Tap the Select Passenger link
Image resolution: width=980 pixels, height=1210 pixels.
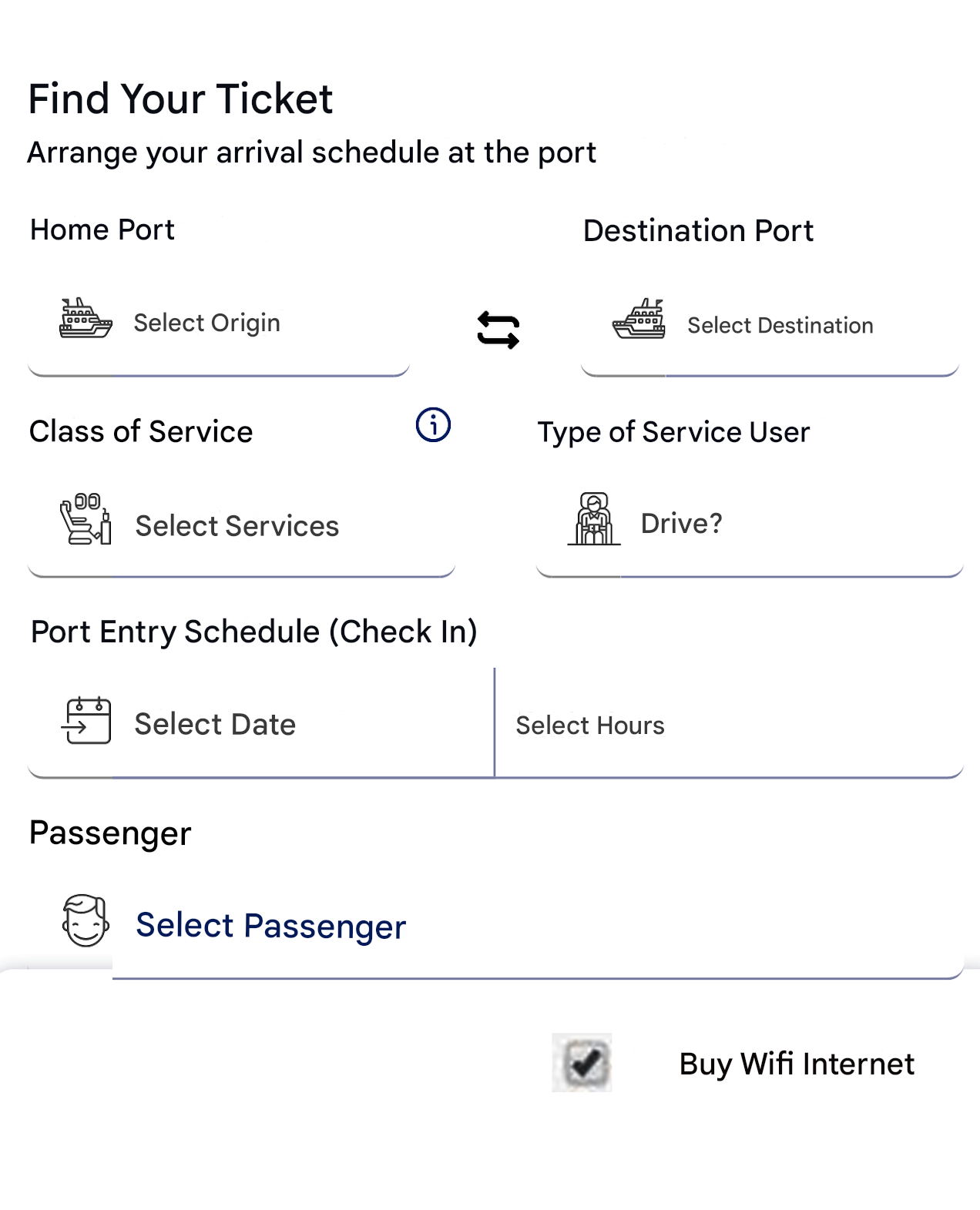click(270, 926)
